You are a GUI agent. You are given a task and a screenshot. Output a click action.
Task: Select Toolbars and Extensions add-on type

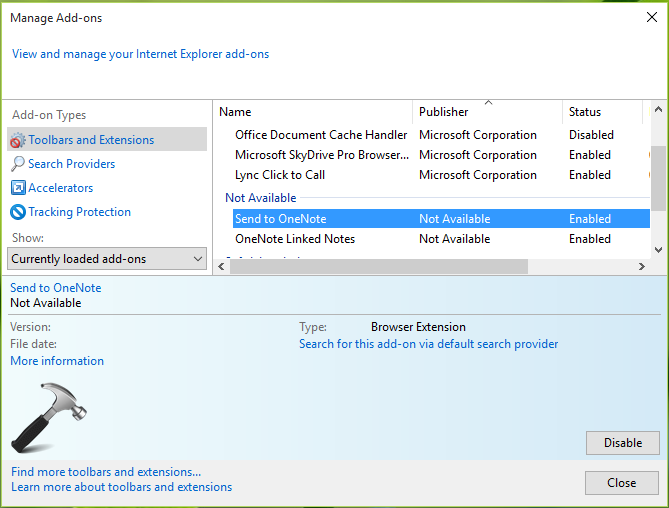click(x=107, y=139)
